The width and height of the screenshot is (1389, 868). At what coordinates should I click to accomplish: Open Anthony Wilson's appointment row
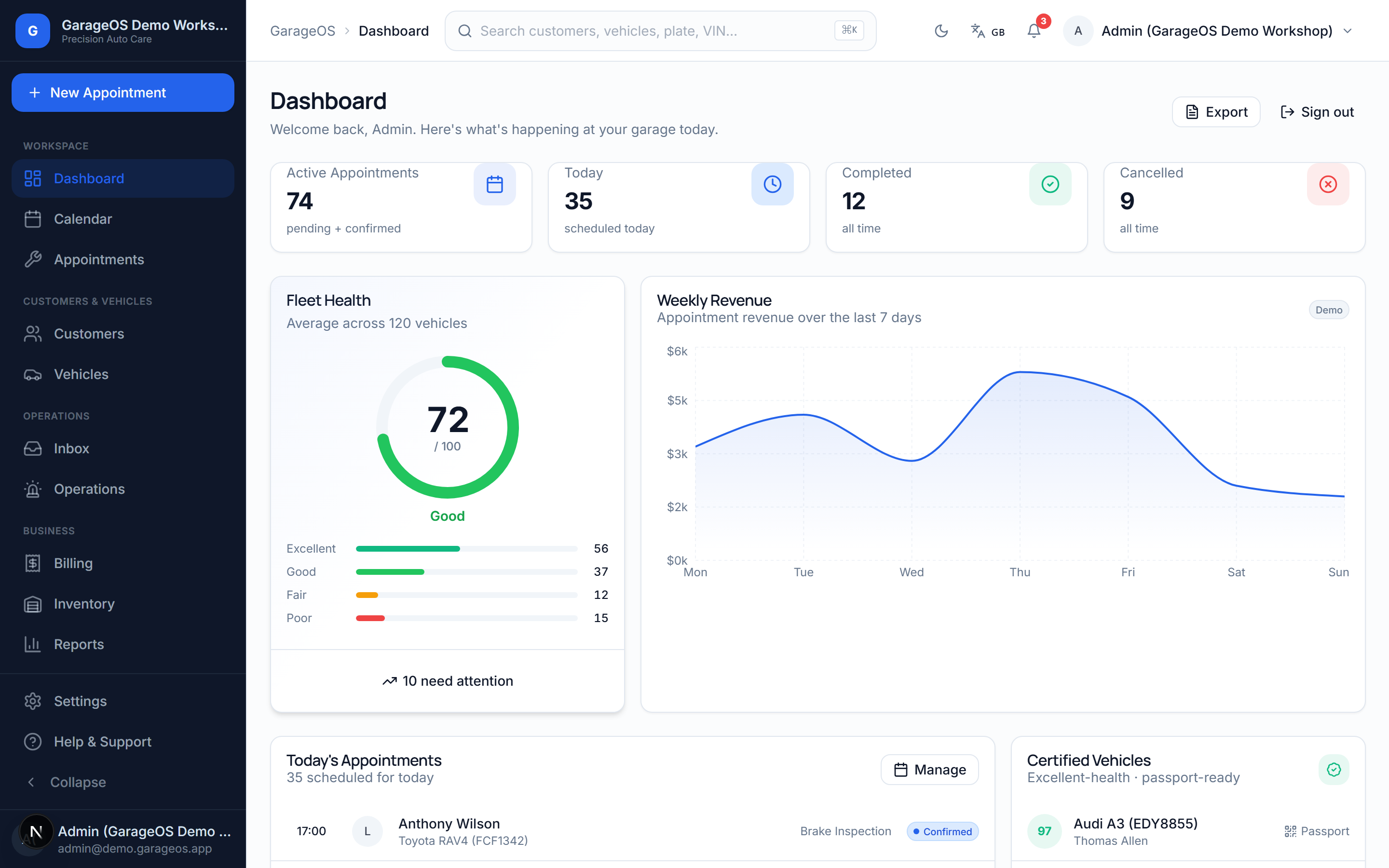[632, 831]
